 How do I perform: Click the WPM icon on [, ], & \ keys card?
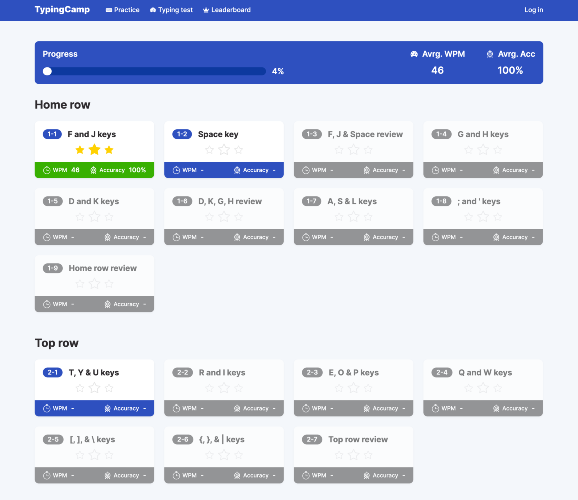[x=46, y=475]
